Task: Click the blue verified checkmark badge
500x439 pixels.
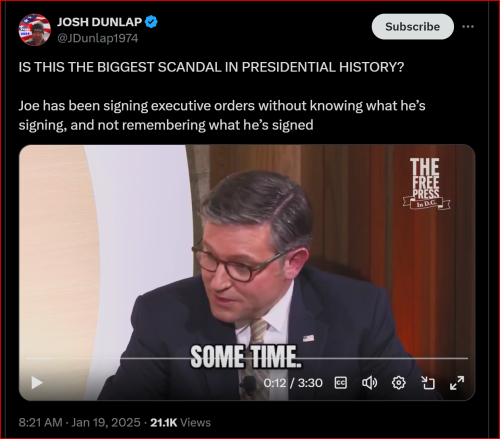Action: [x=151, y=22]
